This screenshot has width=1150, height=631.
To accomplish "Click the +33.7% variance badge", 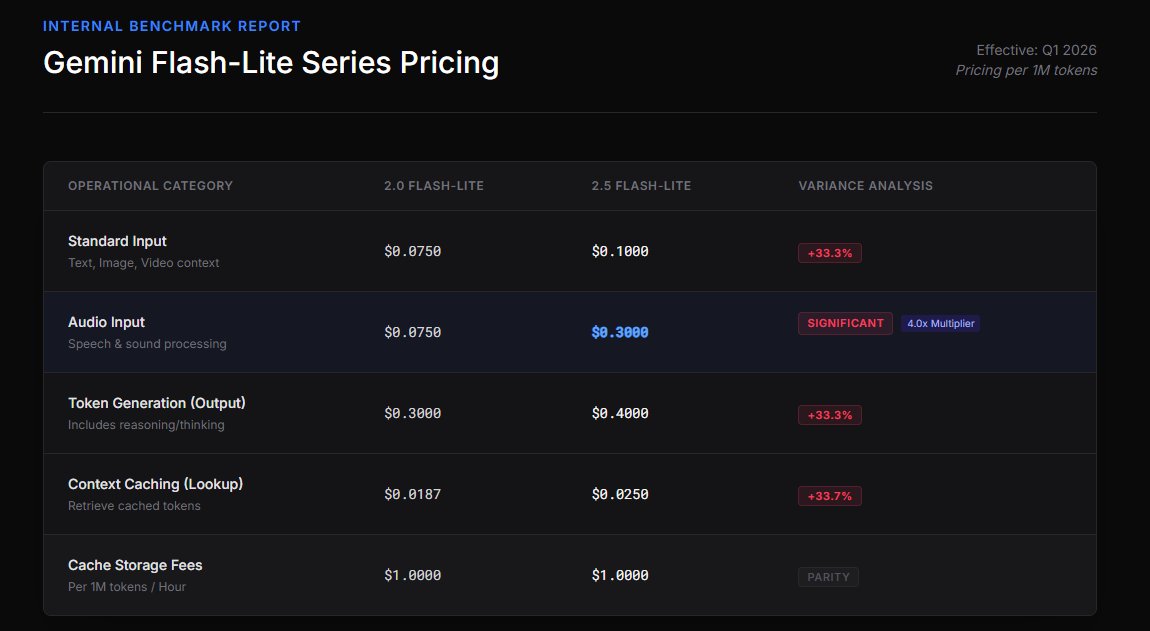I will click(829, 496).
